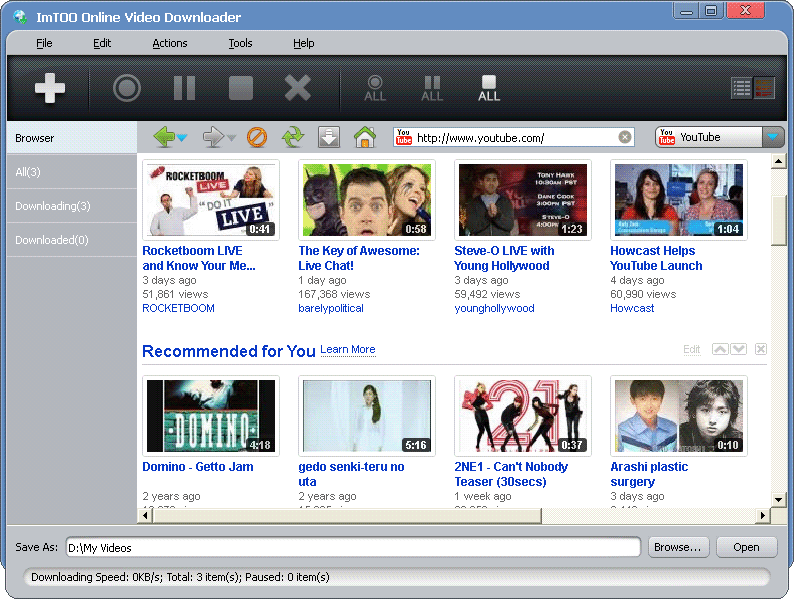Open the Actions menu

pyautogui.click(x=170, y=43)
